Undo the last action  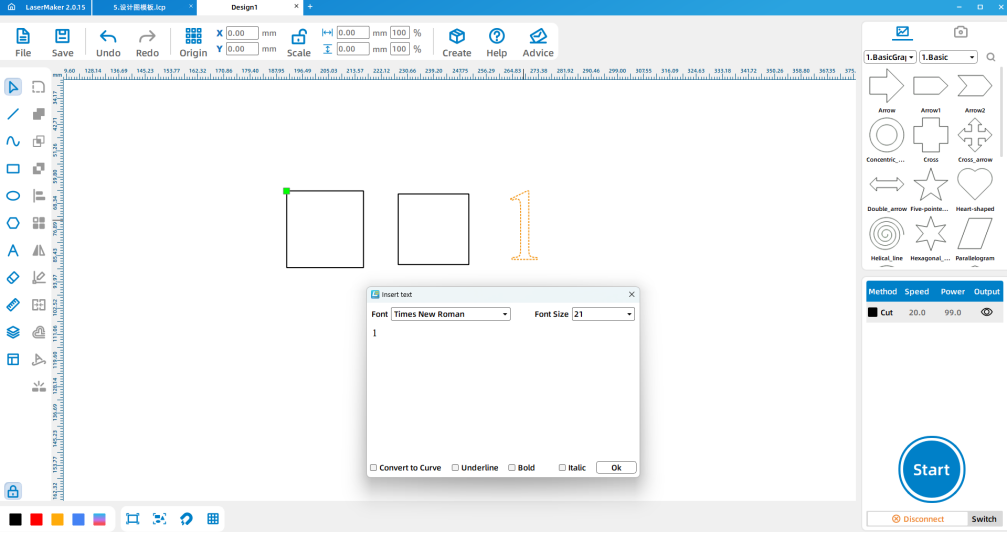108,42
